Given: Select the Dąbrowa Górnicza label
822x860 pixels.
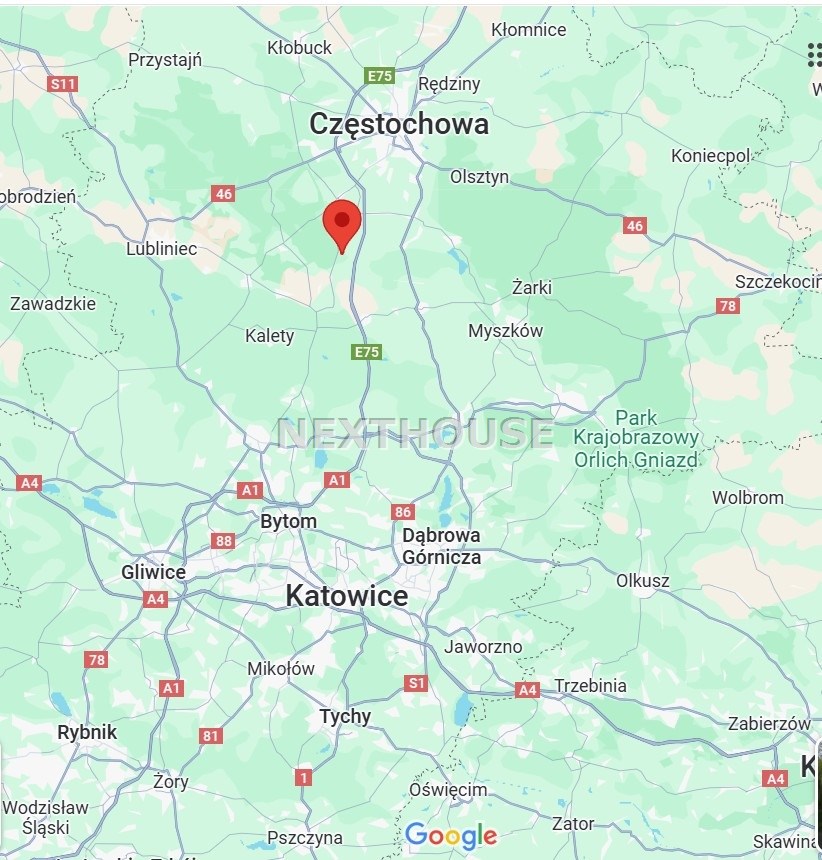Looking at the screenshot, I should 441,546.
